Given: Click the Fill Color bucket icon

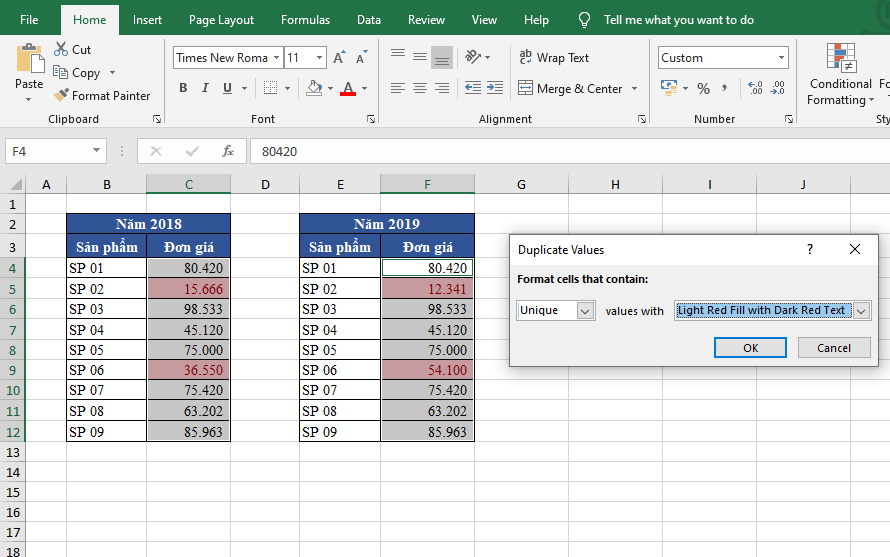Looking at the screenshot, I should point(314,88).
